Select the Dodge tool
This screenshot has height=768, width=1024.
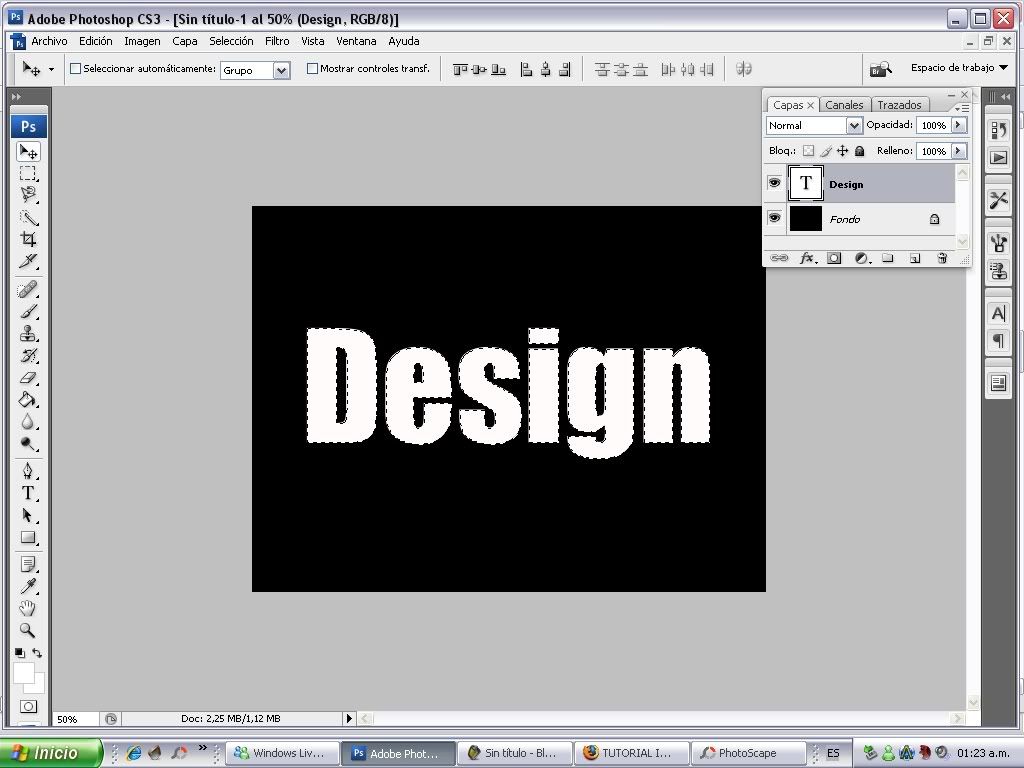(27, 444)
